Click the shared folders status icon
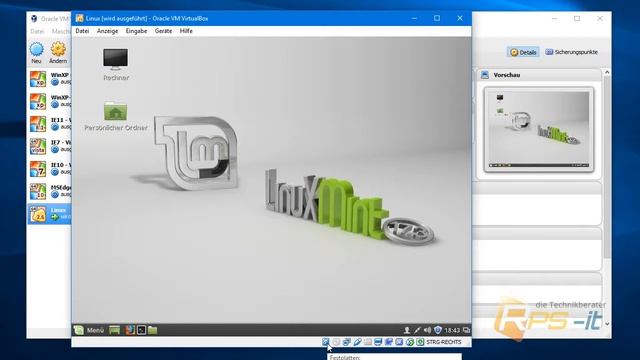The width and height of the screenshot is (640, 360). 368,342
